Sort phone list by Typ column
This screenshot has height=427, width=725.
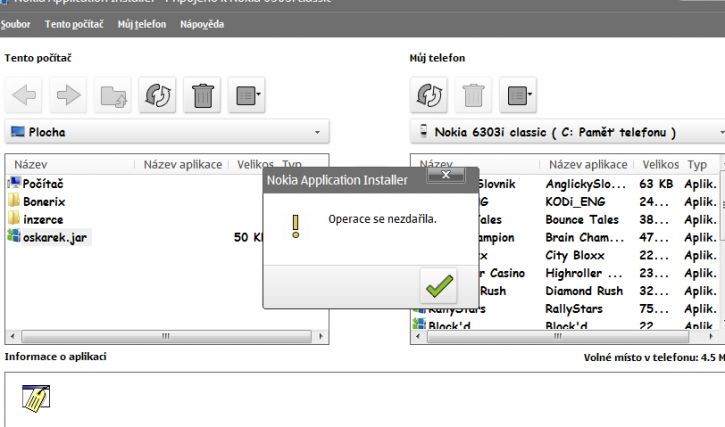tap(697, 164)
